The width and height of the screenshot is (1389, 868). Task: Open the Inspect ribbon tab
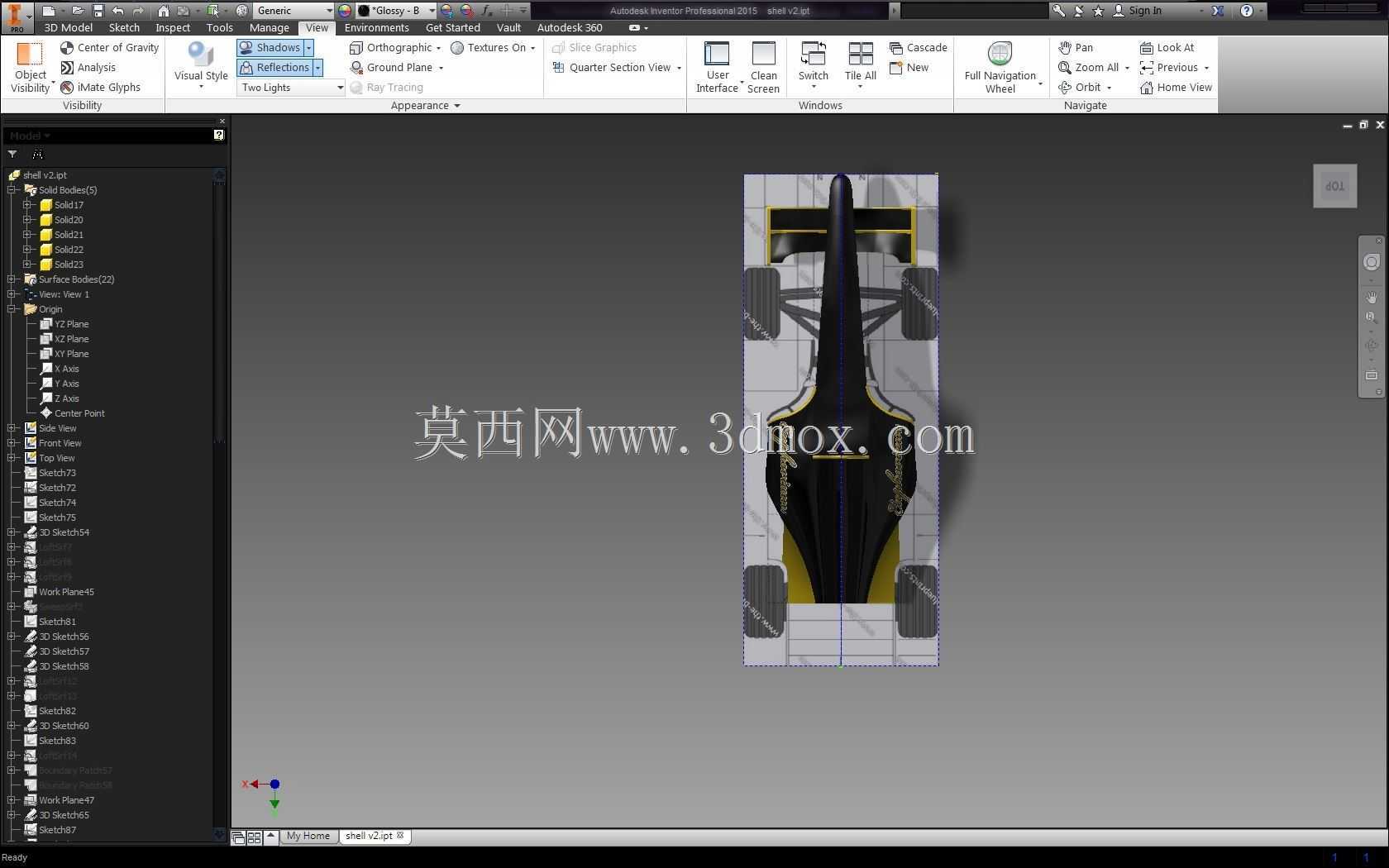[173, 27]
